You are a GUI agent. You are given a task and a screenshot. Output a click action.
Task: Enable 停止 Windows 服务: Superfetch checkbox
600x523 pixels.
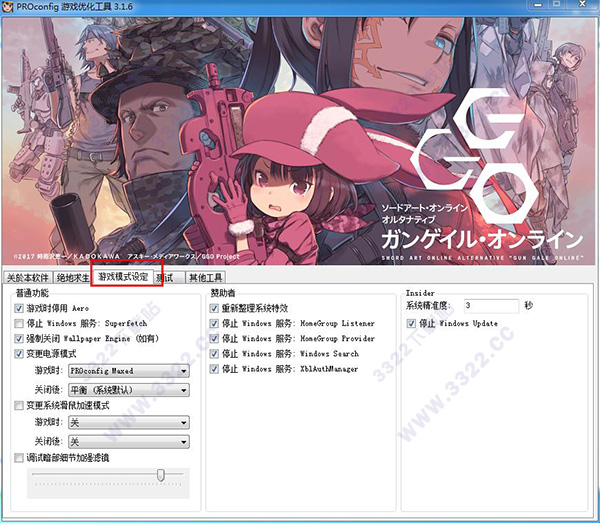click(x=19, y=323)
